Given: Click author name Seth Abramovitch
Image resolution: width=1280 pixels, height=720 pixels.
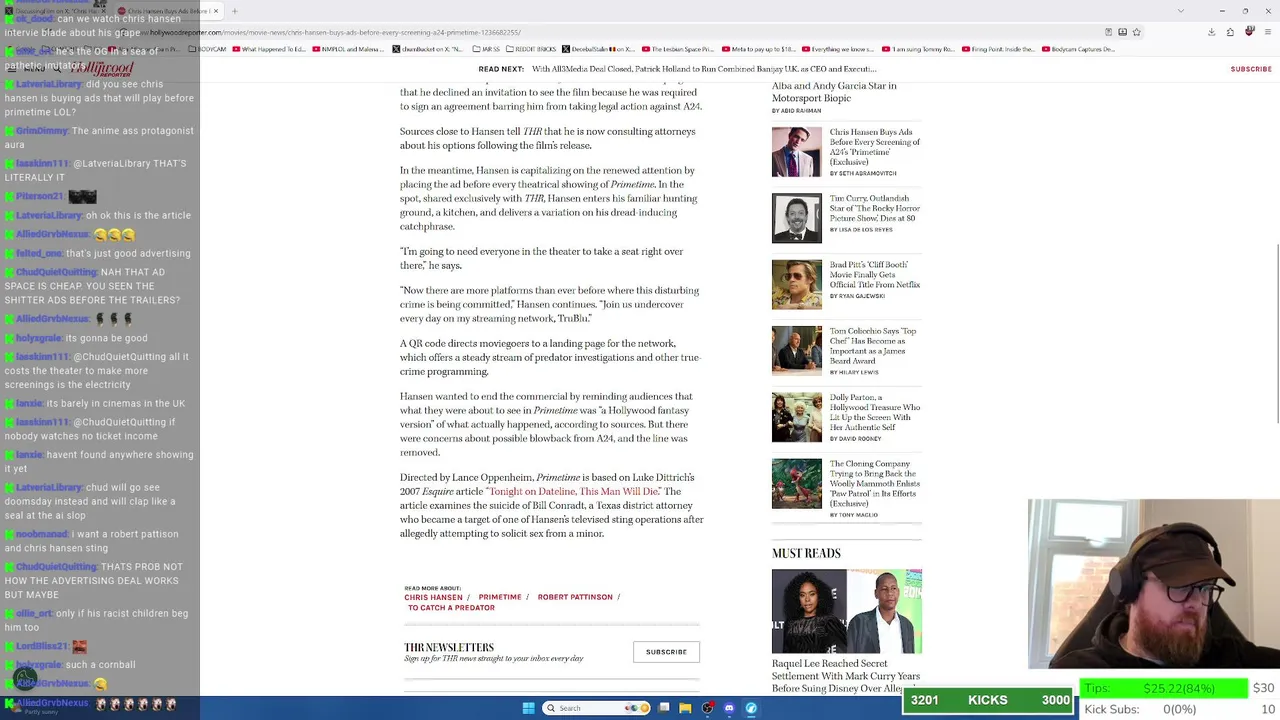Looking at the screenshot, I should [x=867, y=174].
